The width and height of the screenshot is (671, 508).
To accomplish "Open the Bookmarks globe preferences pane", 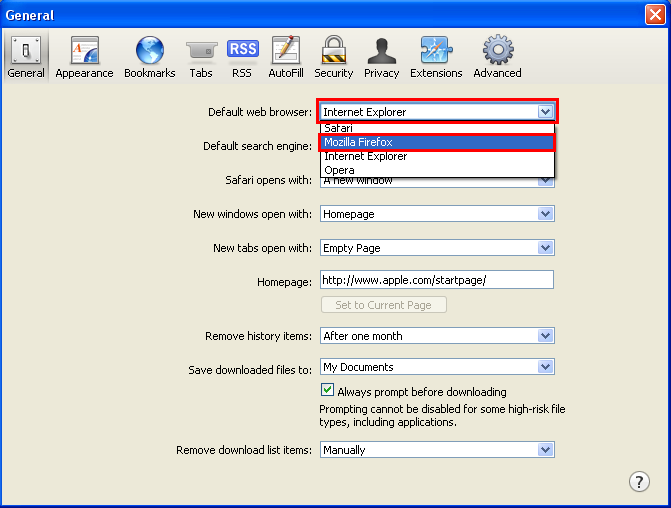I will (x=150, y=57).
